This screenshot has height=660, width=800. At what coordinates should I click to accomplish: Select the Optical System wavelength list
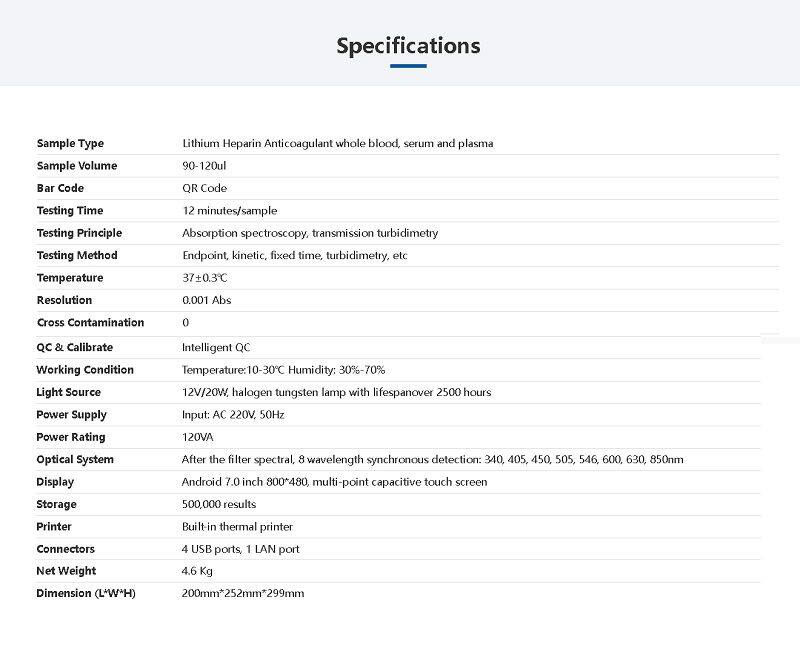tap(432, 460)
